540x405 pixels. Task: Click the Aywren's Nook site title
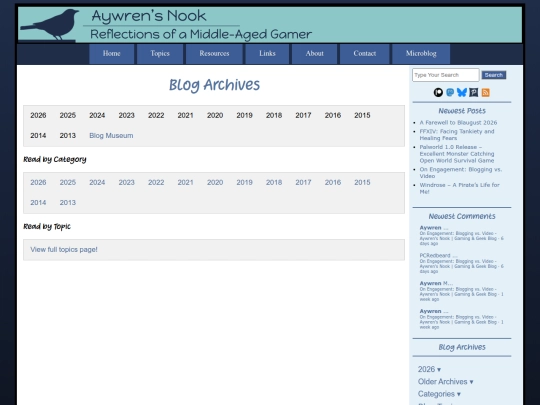tap(149, 16)
